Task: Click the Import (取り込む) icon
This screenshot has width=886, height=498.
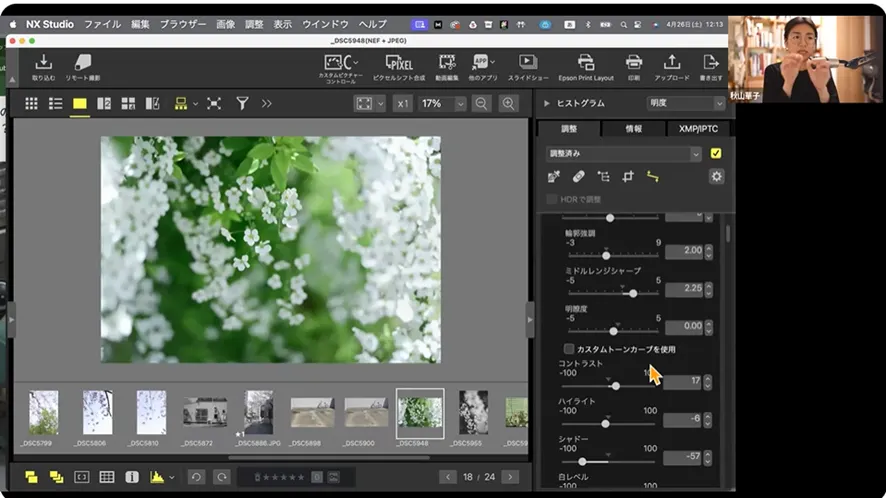Action: (x=44, y=67)
